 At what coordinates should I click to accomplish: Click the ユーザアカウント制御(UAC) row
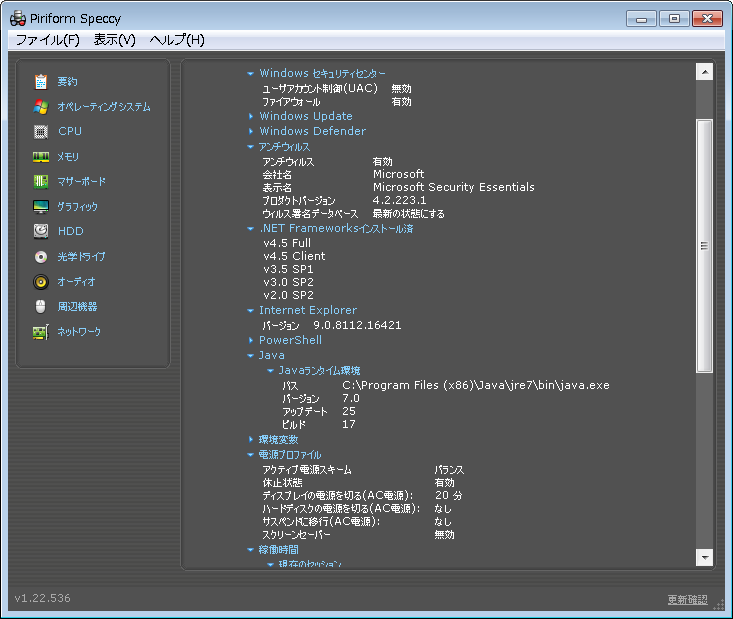(337, 88)
